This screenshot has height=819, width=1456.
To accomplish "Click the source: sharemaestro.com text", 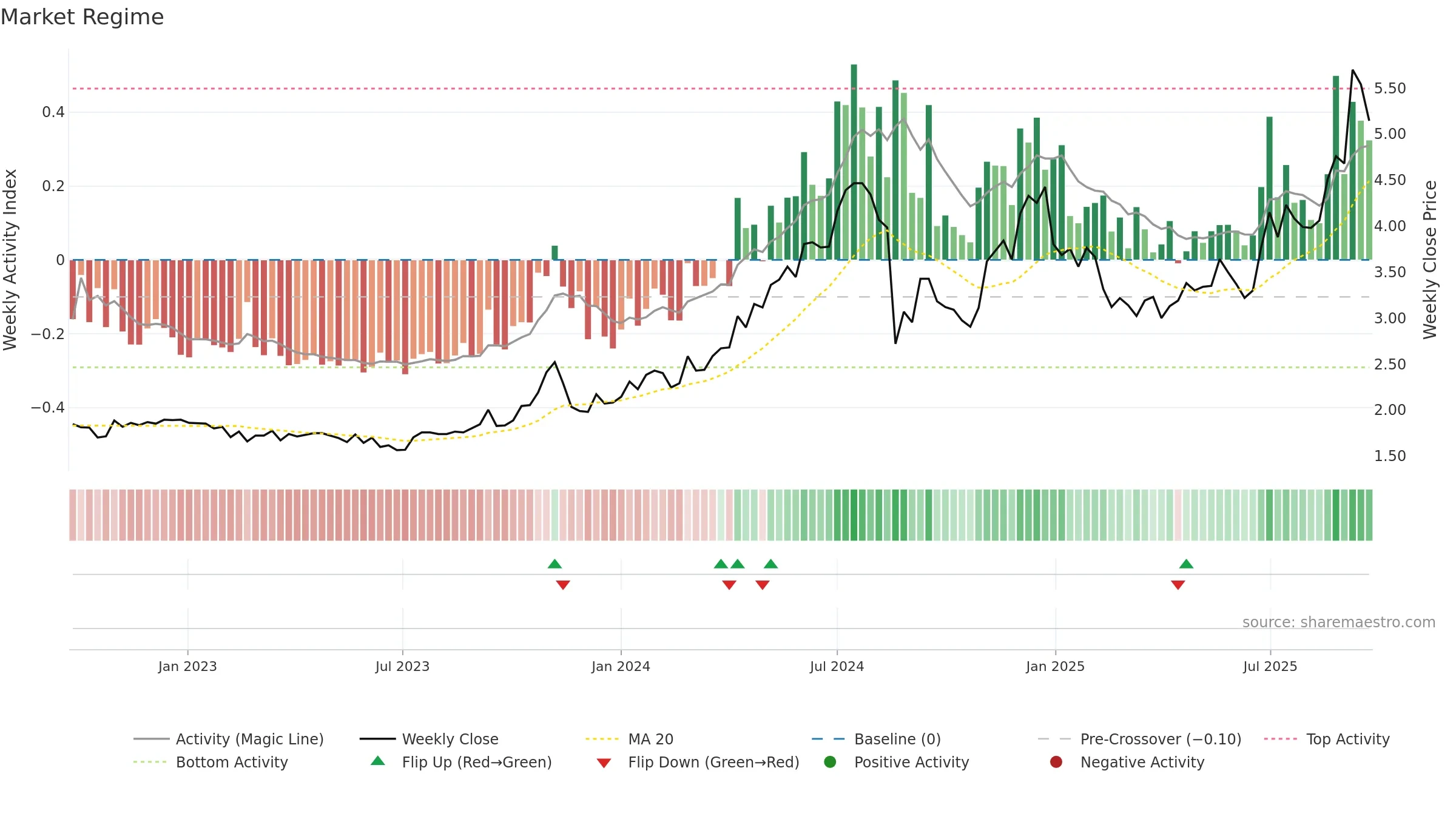I will pos(1339,622).
